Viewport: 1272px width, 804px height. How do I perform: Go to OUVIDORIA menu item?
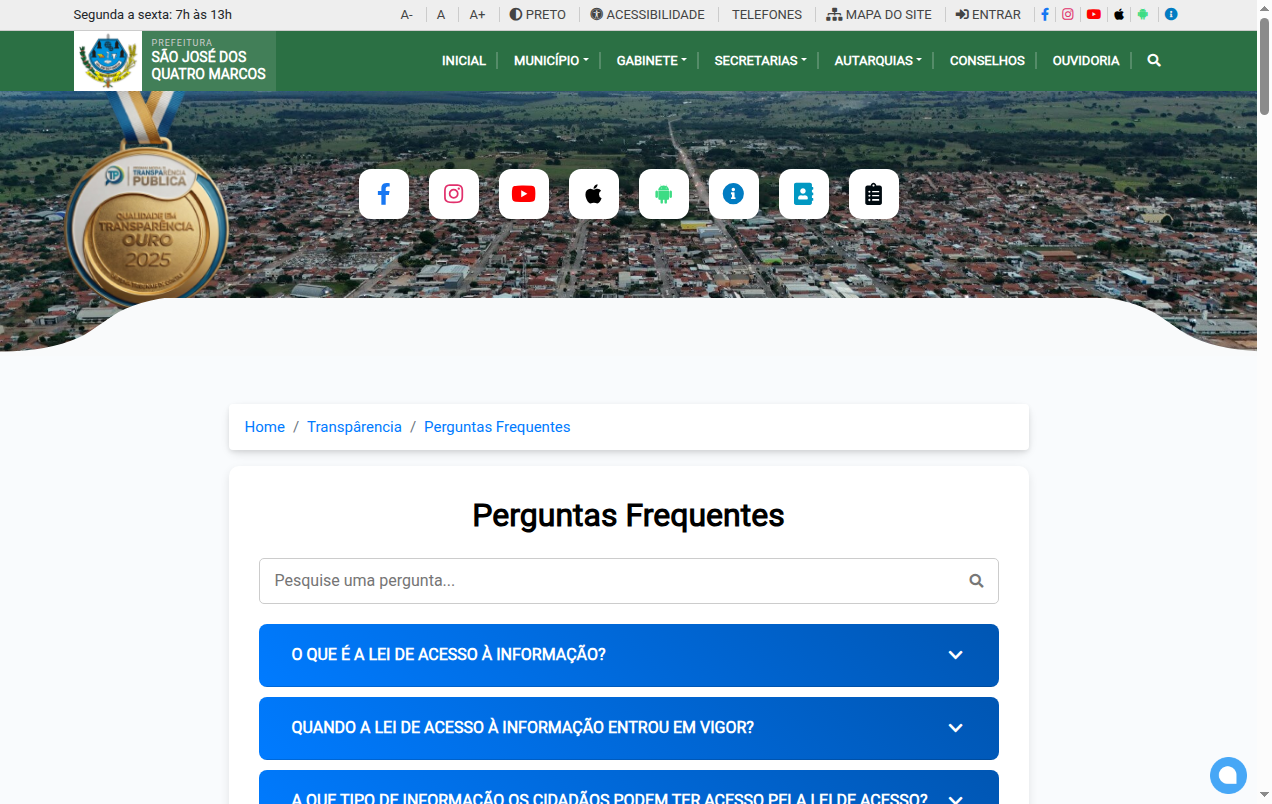click(x=1086, y=61)
